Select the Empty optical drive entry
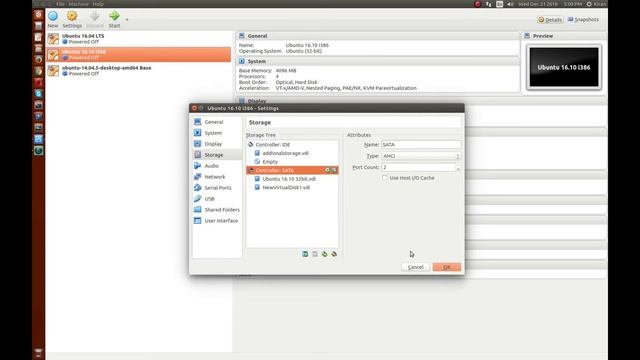 tap(270, 162)
